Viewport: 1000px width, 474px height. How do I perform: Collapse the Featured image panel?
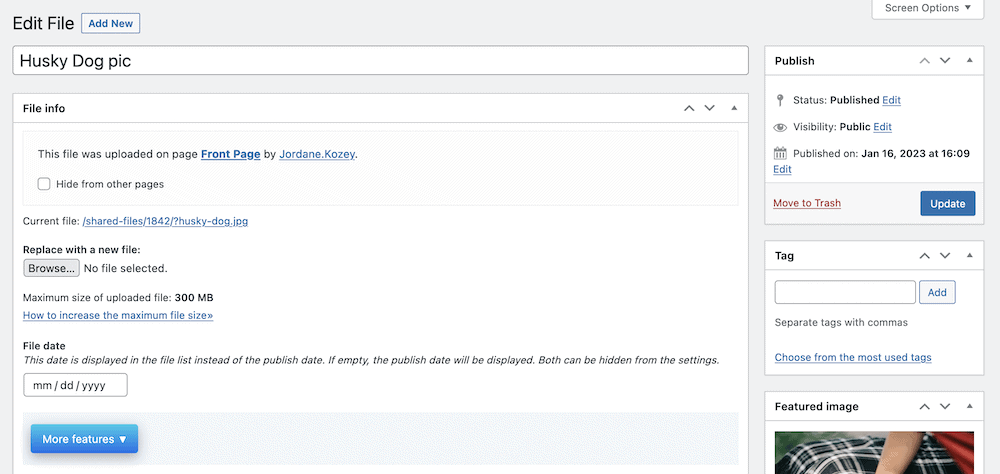(969, 406)
